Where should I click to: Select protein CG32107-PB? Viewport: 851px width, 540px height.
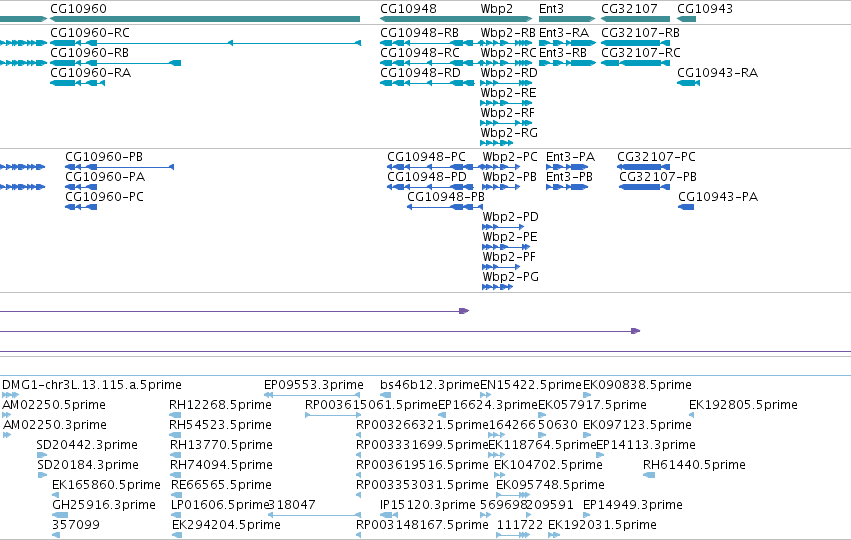click(x=645, y=187)
